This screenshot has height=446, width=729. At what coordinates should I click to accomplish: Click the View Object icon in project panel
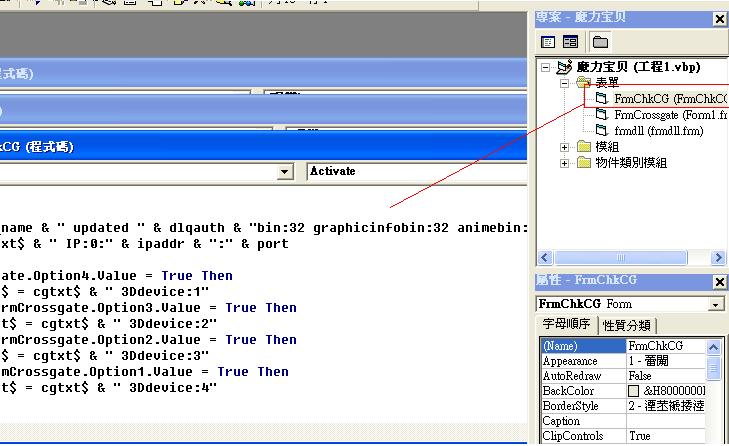[570, 42]
